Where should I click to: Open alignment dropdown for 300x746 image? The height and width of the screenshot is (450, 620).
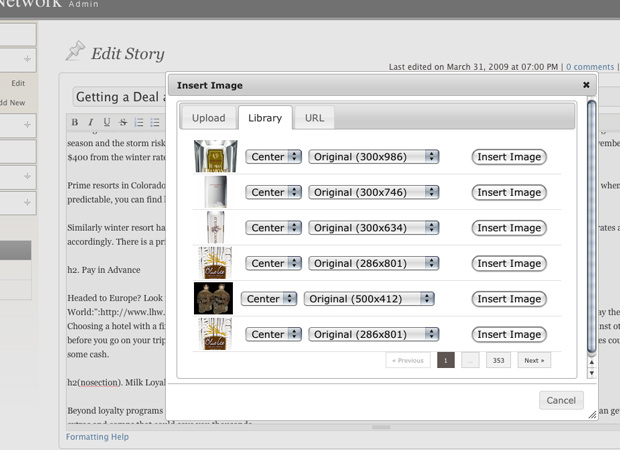273,192
